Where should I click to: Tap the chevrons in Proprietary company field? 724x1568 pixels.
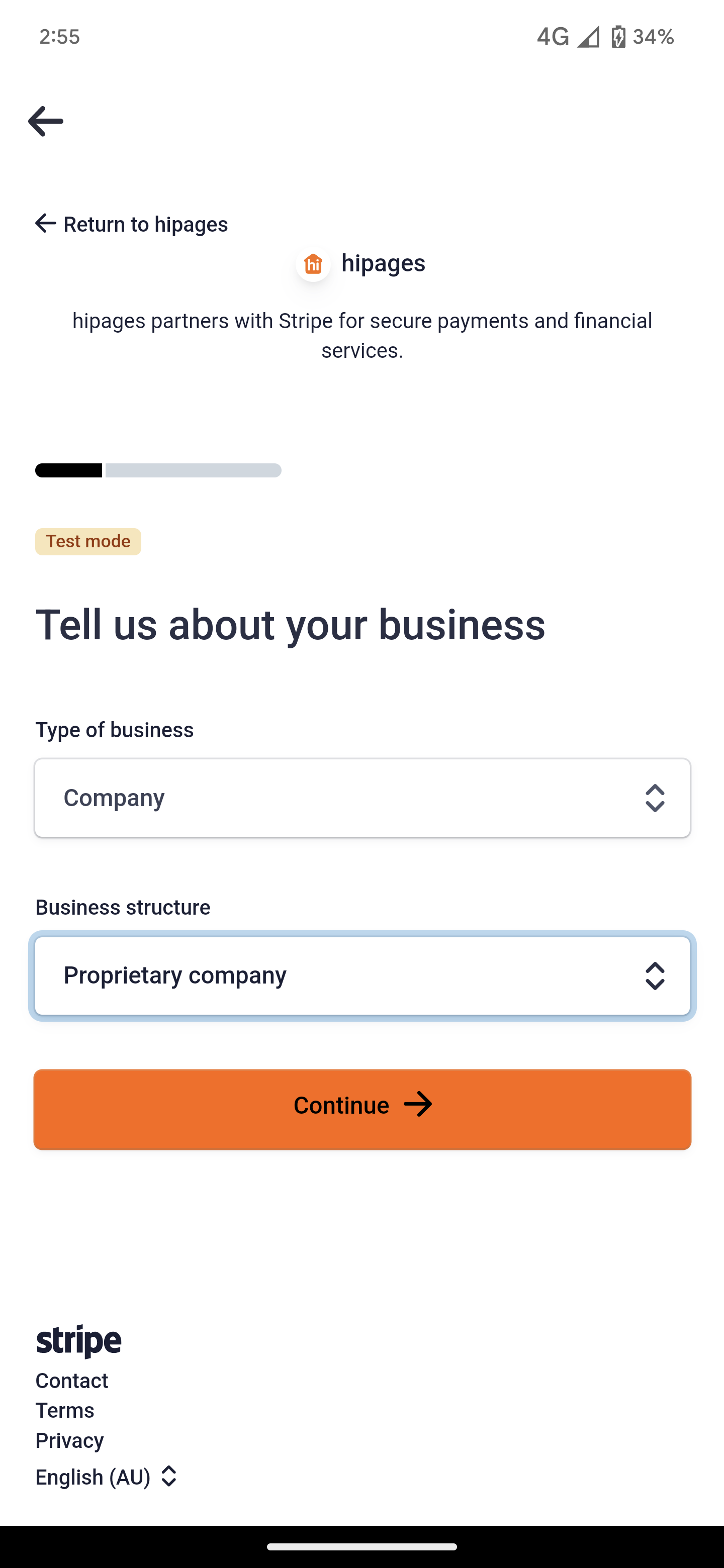[655, 976]
